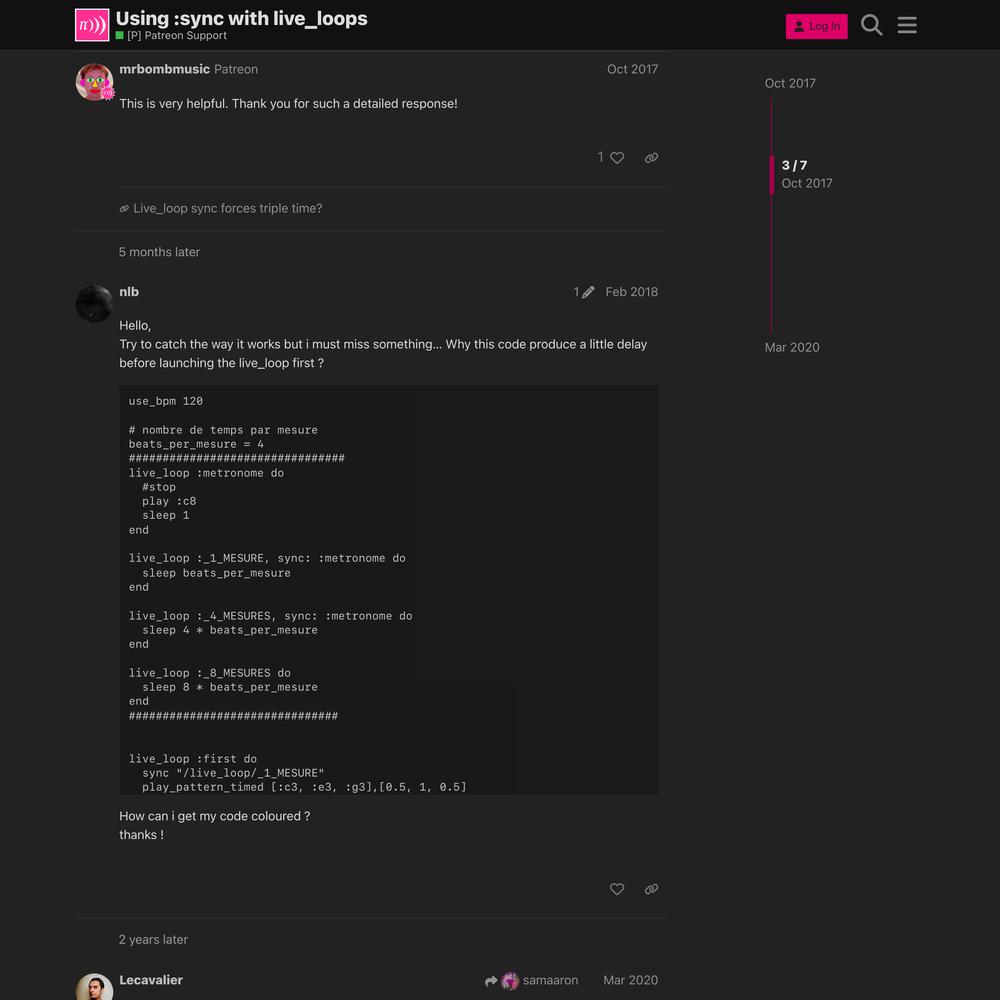
Task: Grab the 3 / 7 timeline scroller handle
Action: click(802, 174)
